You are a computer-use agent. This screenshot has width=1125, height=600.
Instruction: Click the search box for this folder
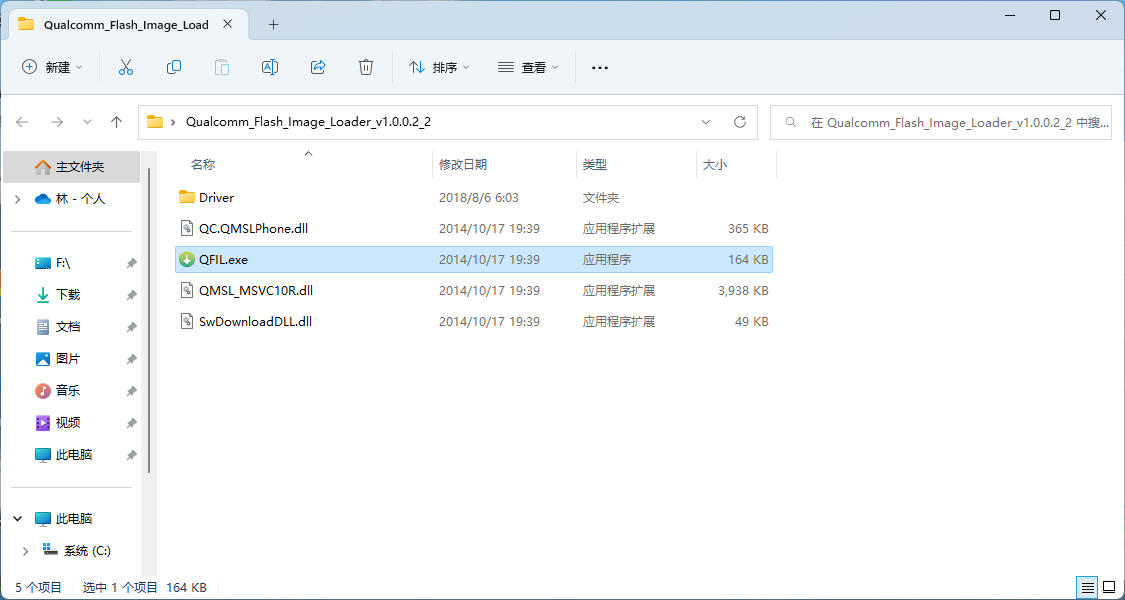941,123
